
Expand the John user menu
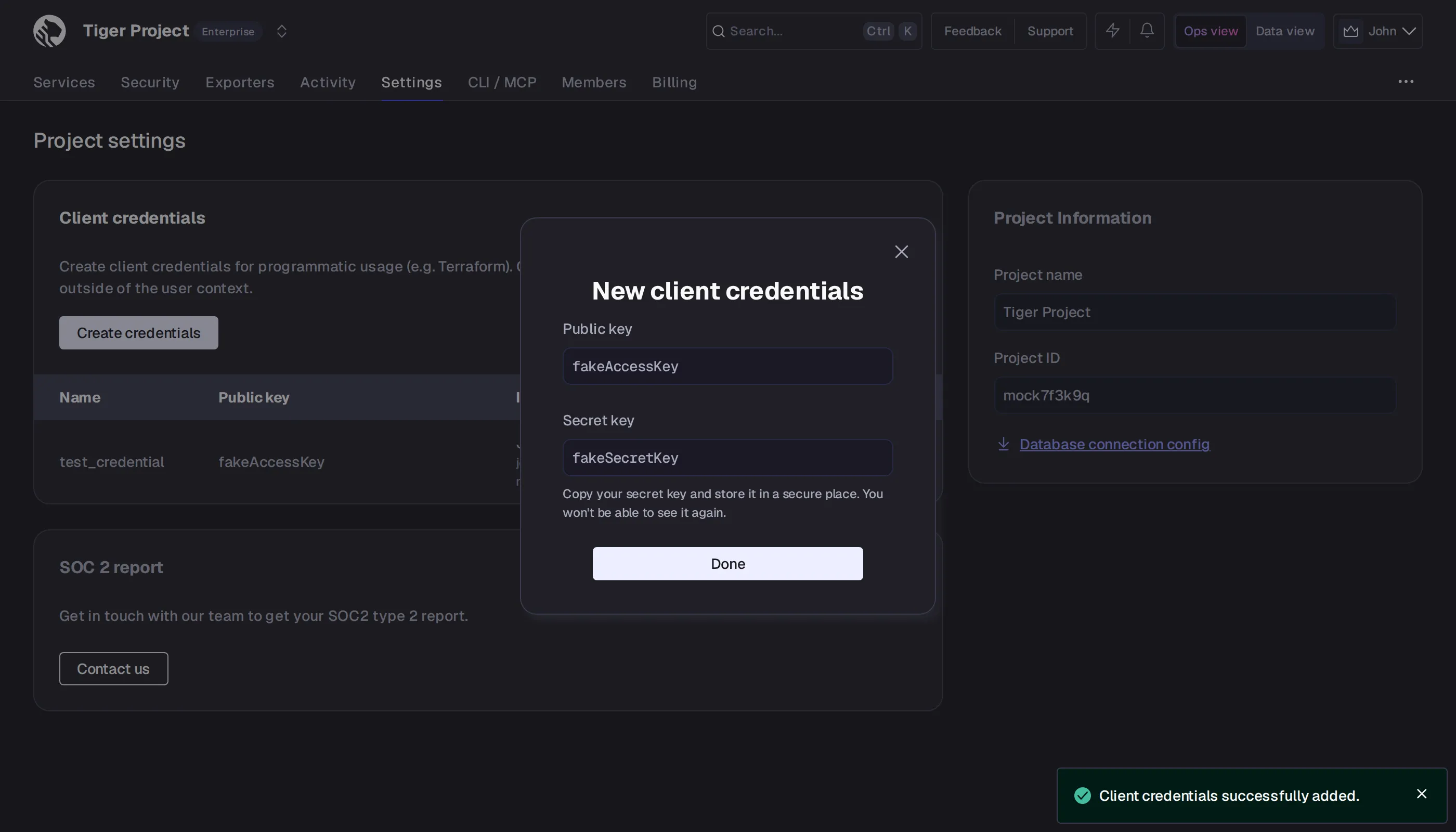click(1377, 31)
